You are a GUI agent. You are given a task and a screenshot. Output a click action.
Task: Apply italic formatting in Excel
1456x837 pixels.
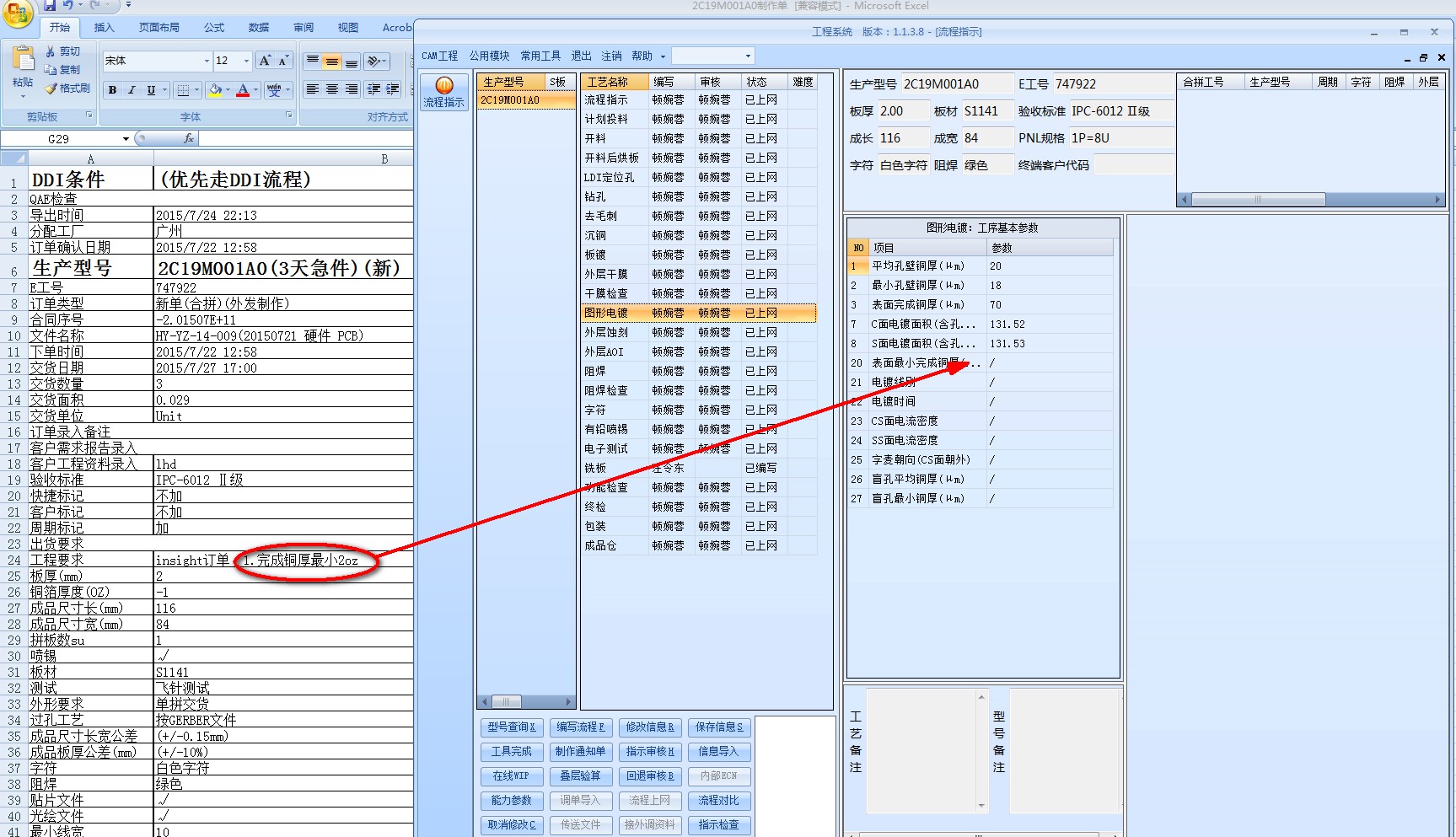132,90
